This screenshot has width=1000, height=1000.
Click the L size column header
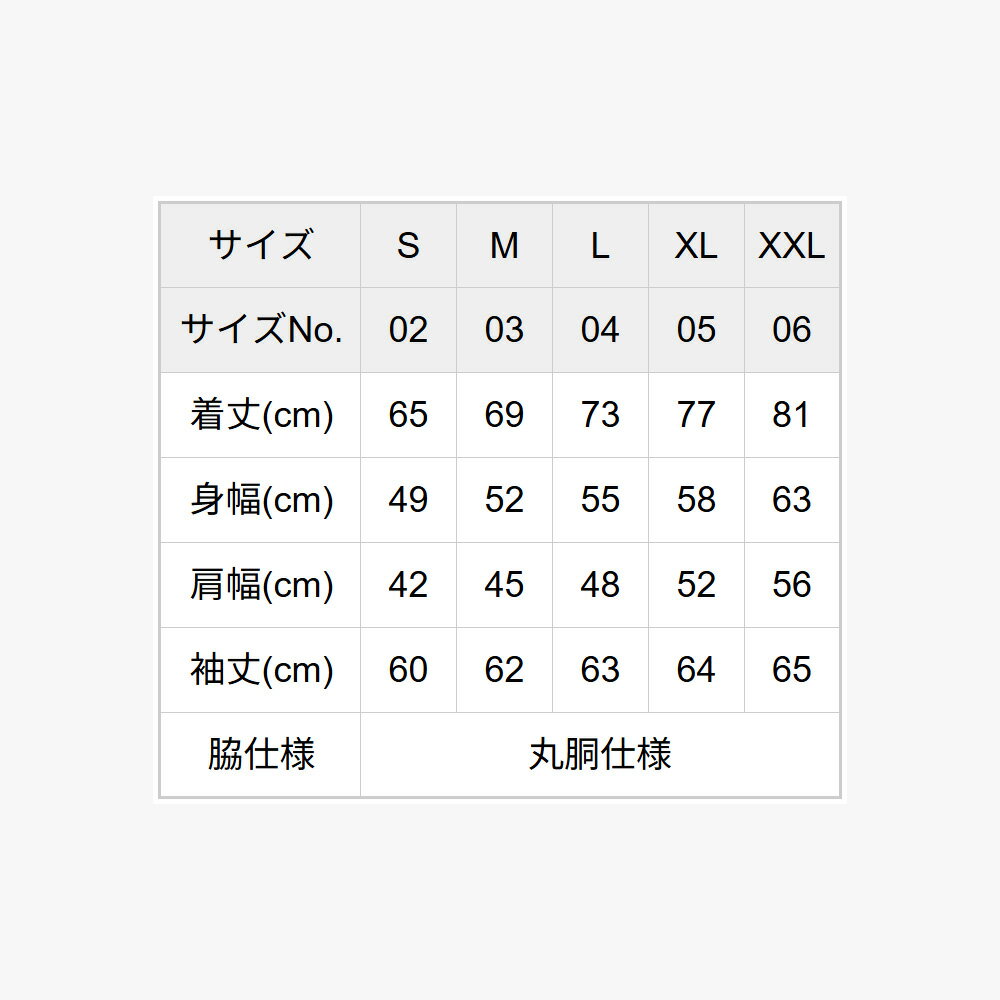click(600, 245)
